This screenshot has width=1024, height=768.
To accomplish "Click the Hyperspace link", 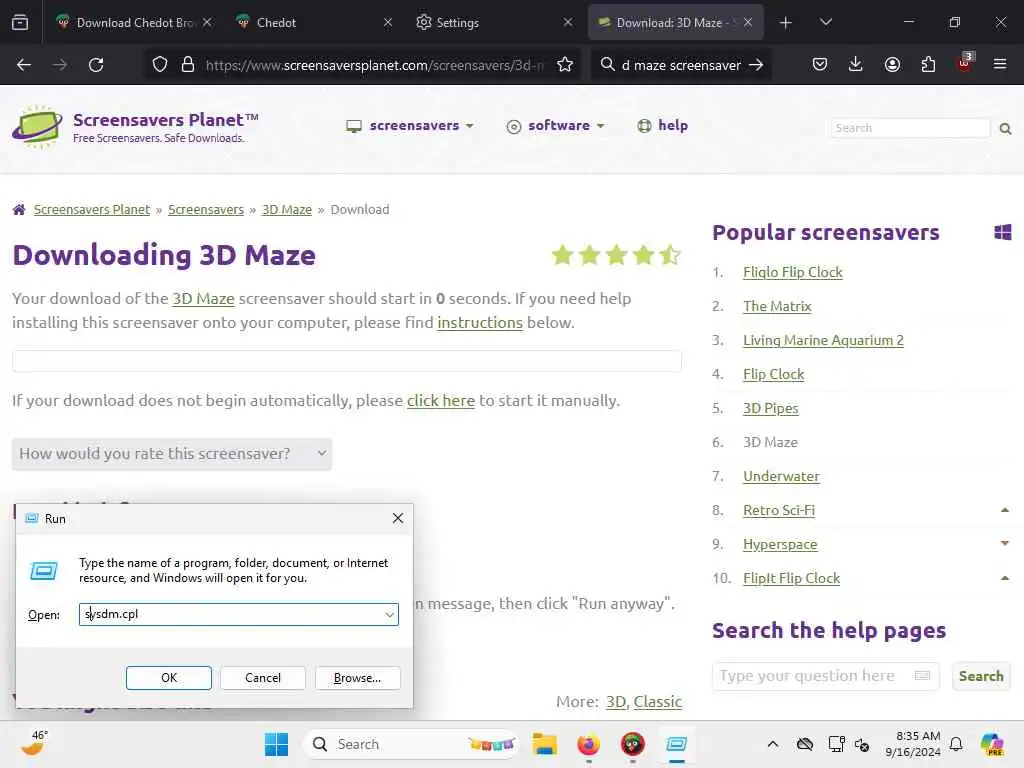I will tap(780, 544).
